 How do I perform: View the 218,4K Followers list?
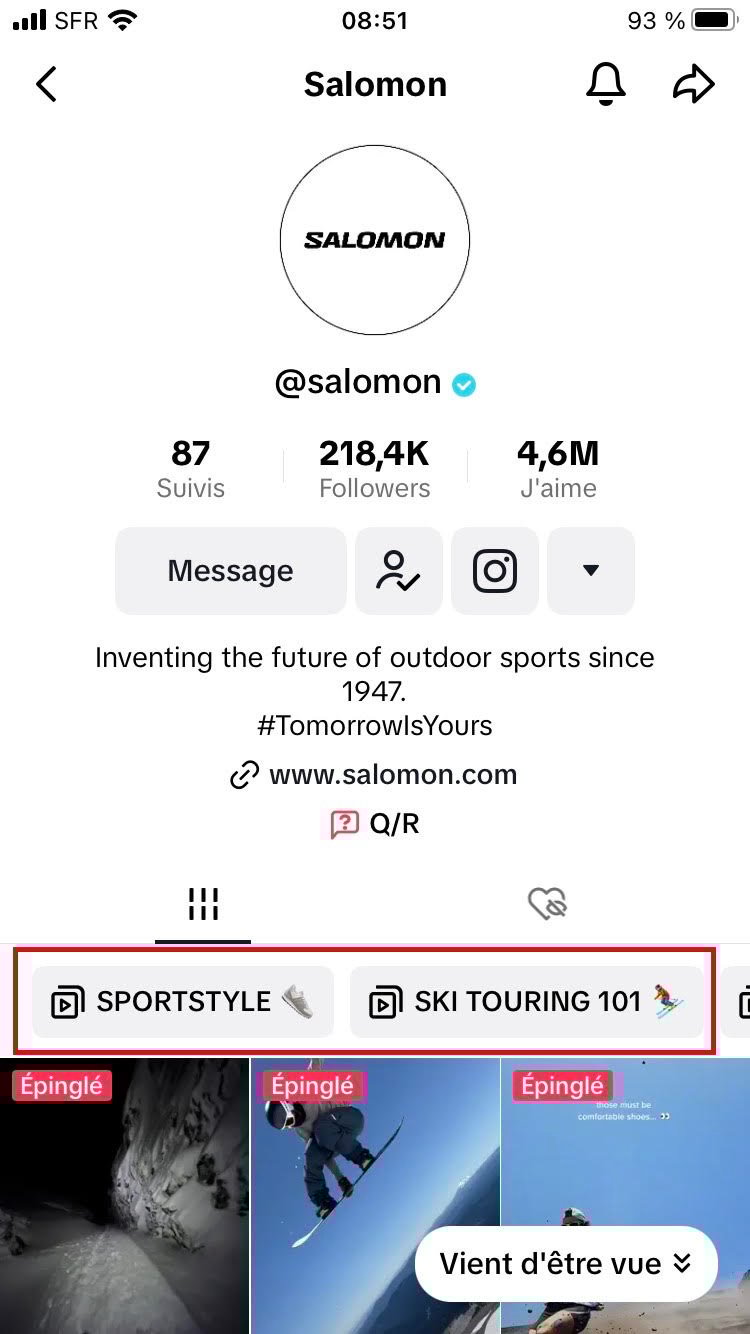pos(374,470)
